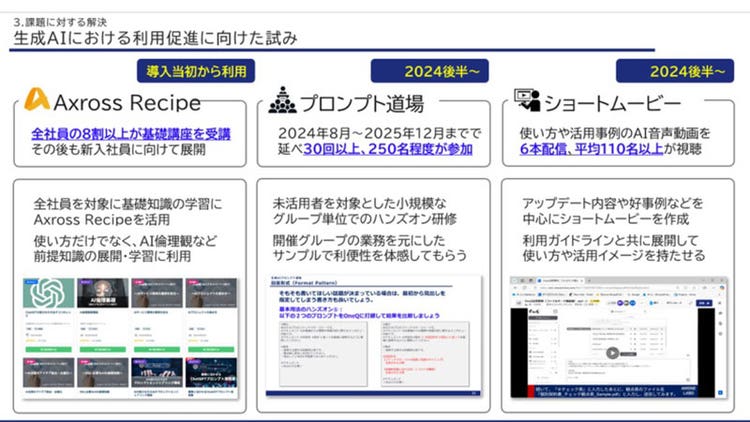The width and height of the screenshot is (750, 422).
Task: Click the text 全社員を対象に基礎知識の学習に
Action: pos(128,204)
